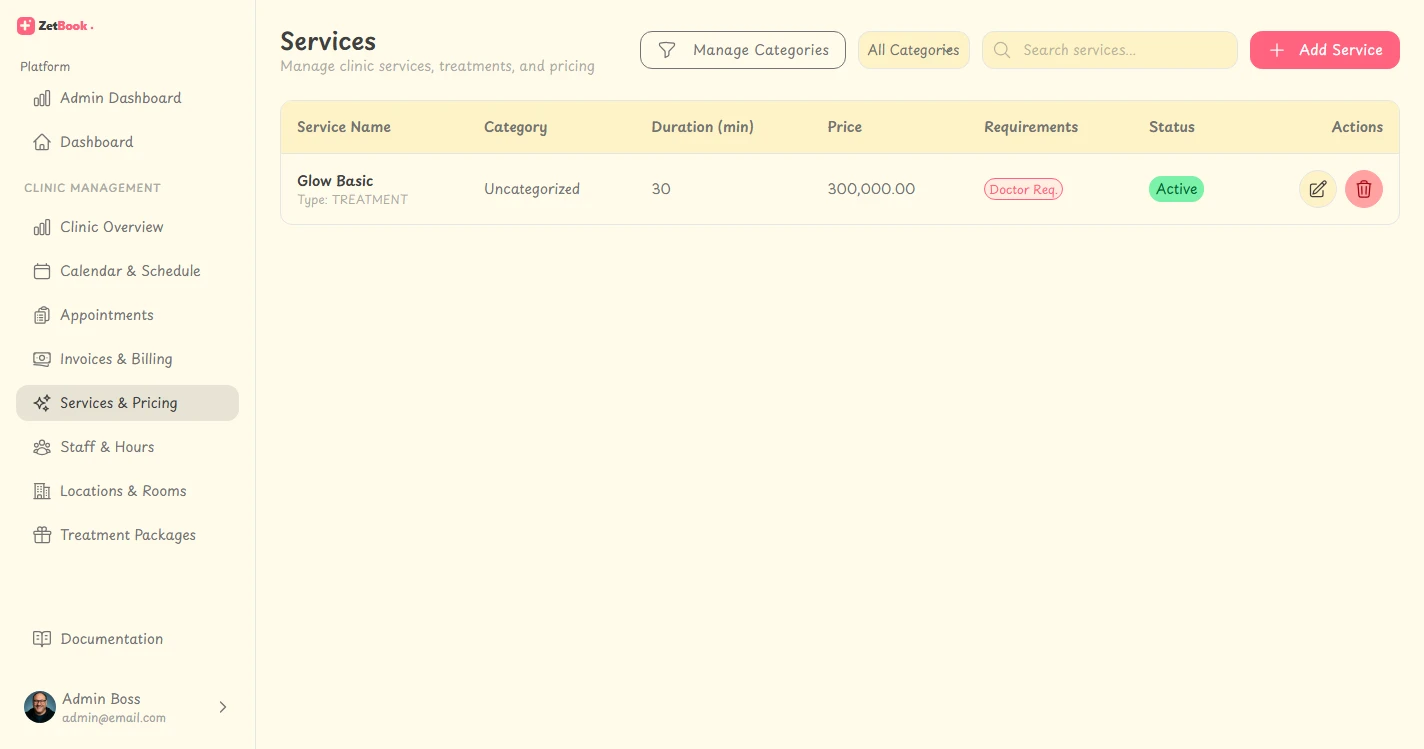Click the Appointments clipboard icon
Image resolution: width=1424 pixels, height=749 pixels.
coord(42,315)
